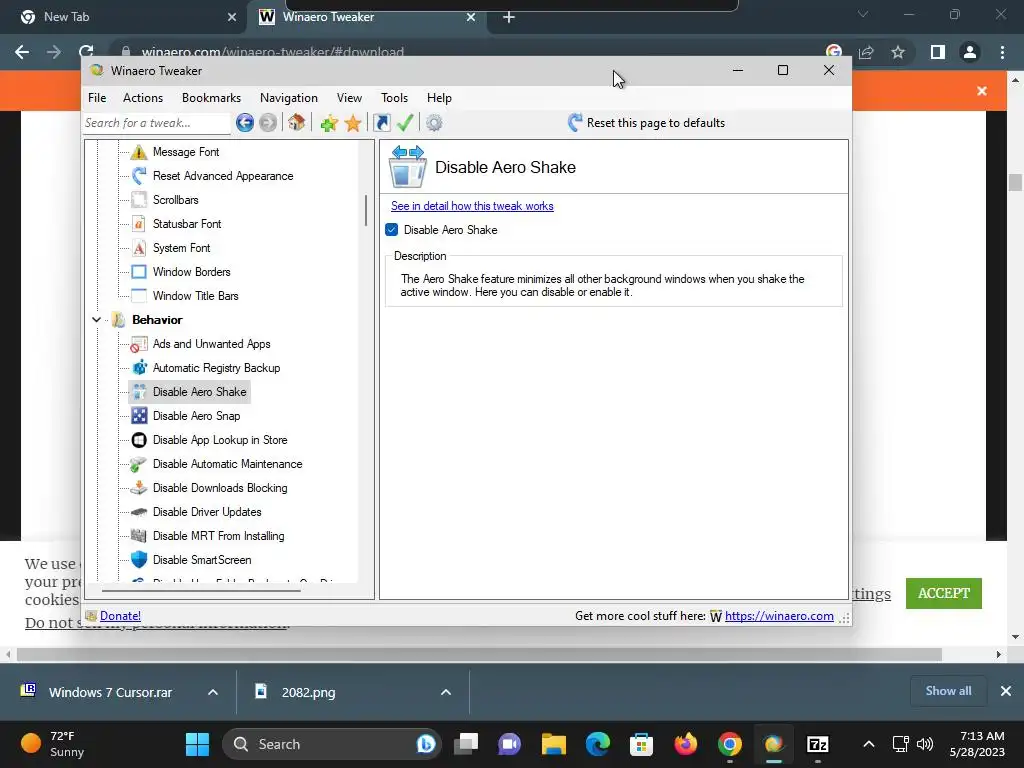
Task: Open the Bookmarks menu
Action: point(212,98)
